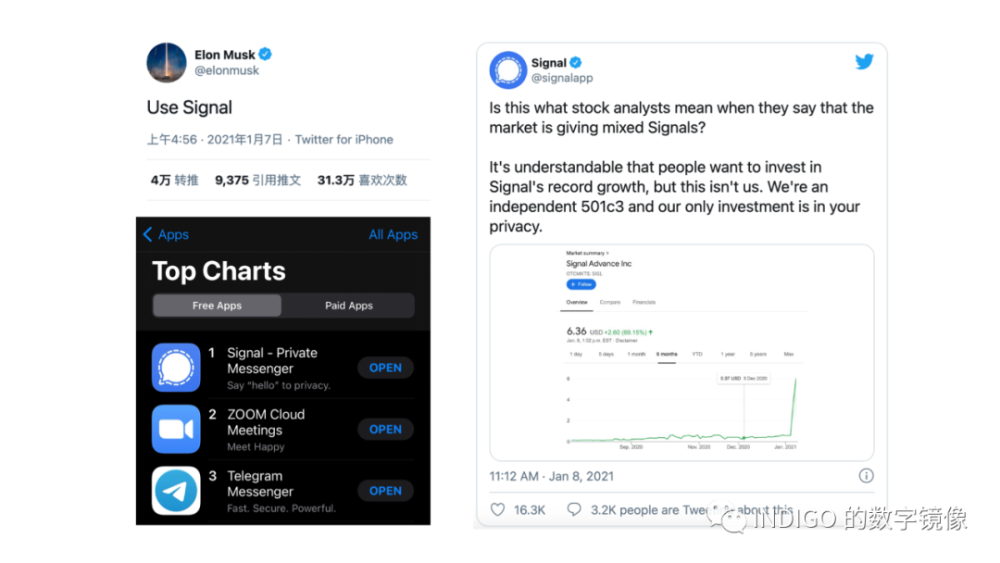Tap the ZOOM Cloud Meetings app icon
This screenshot has width=1000, height=563.
click(x=176, y=429)
